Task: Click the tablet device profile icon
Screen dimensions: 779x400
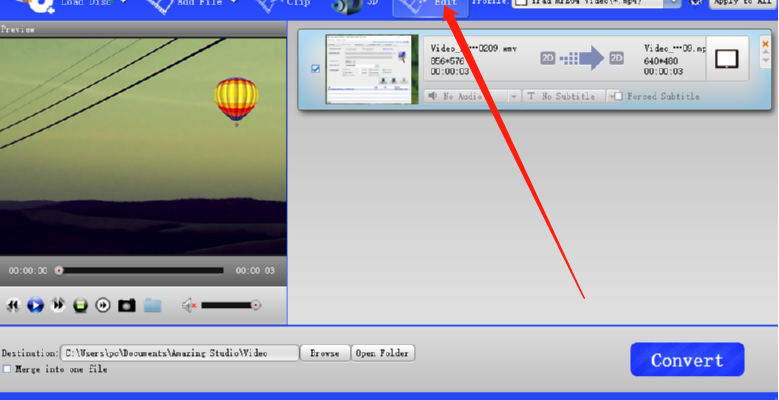Action: click(727, 59)
